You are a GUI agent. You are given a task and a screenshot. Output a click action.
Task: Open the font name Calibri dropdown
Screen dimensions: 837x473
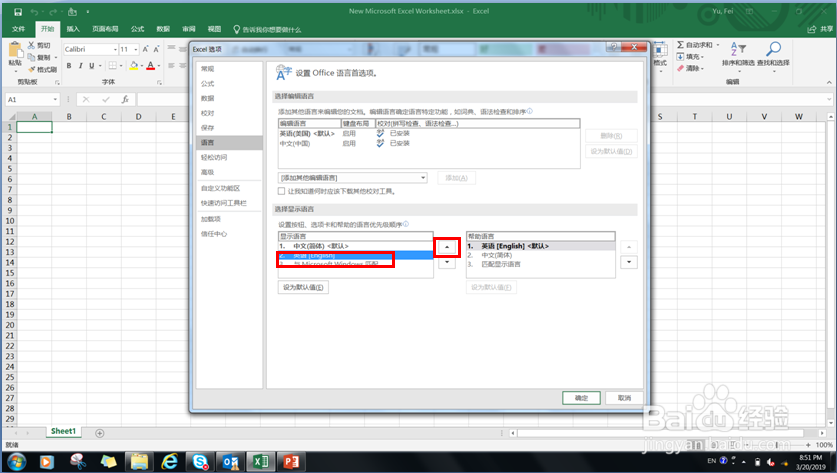point(115,50)
